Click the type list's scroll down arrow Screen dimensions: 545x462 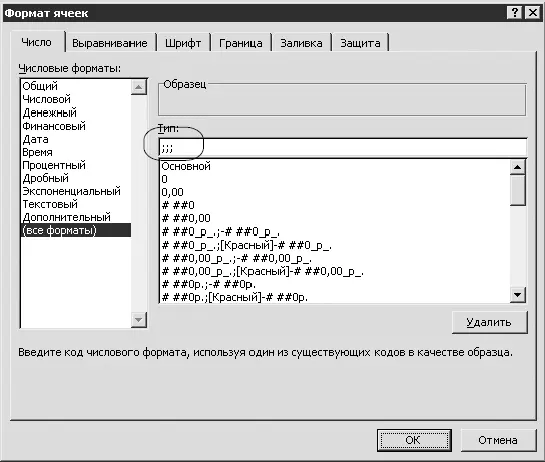click(x=518, y=295)
